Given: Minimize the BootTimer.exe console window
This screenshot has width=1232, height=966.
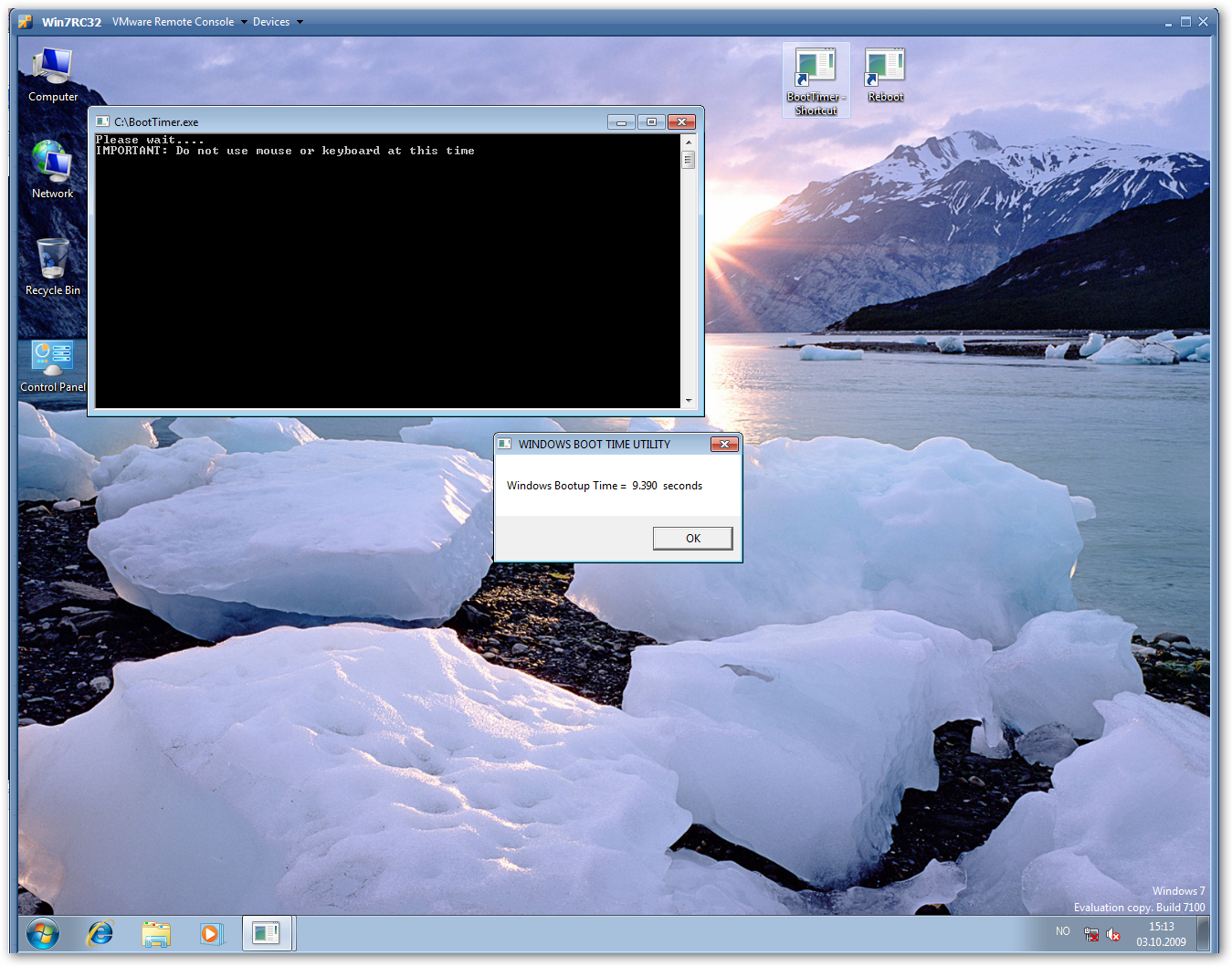Looking at the screenshot, I should [x=621, y=121].
